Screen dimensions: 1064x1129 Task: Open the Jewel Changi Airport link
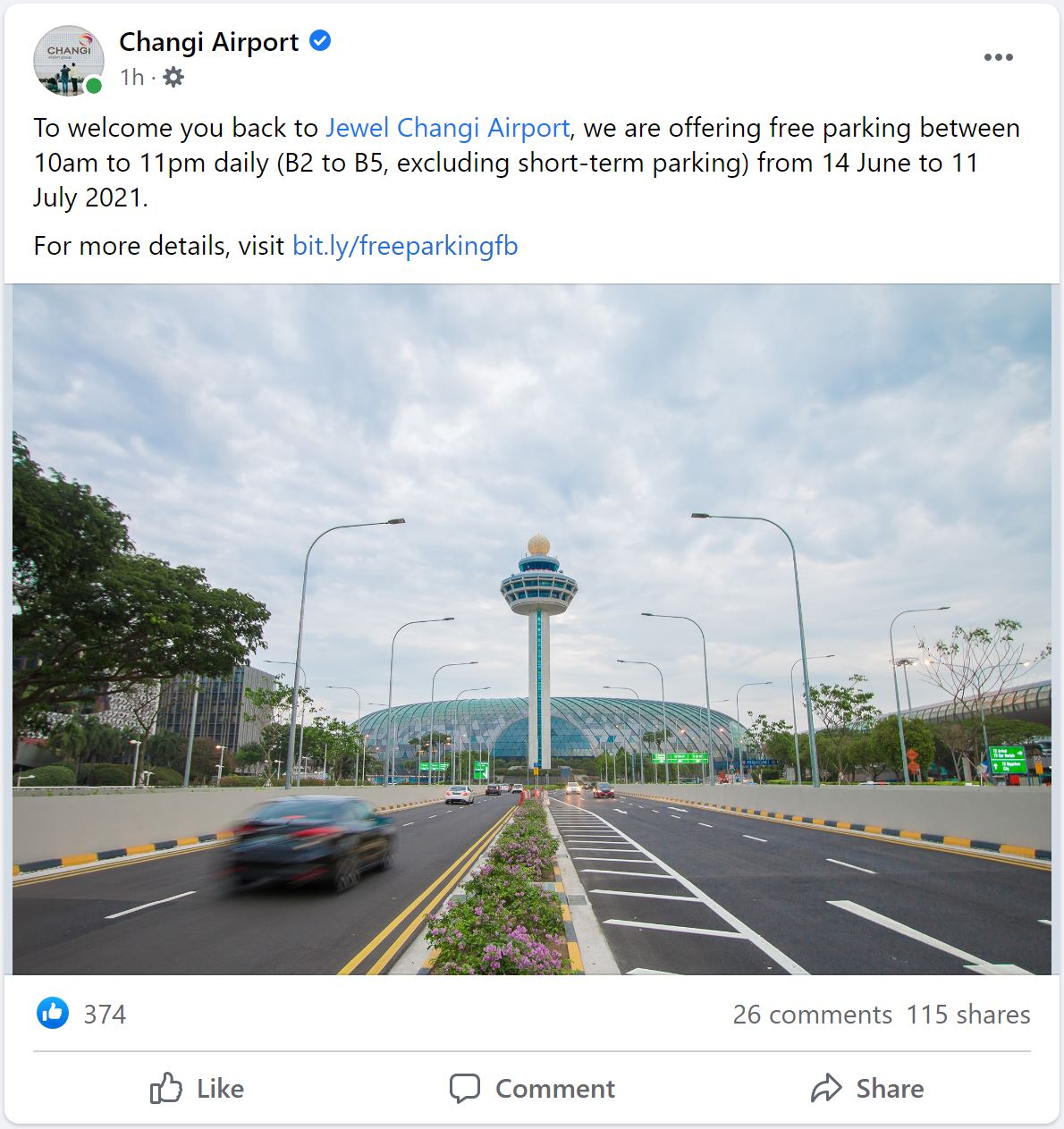click(447, 128)
